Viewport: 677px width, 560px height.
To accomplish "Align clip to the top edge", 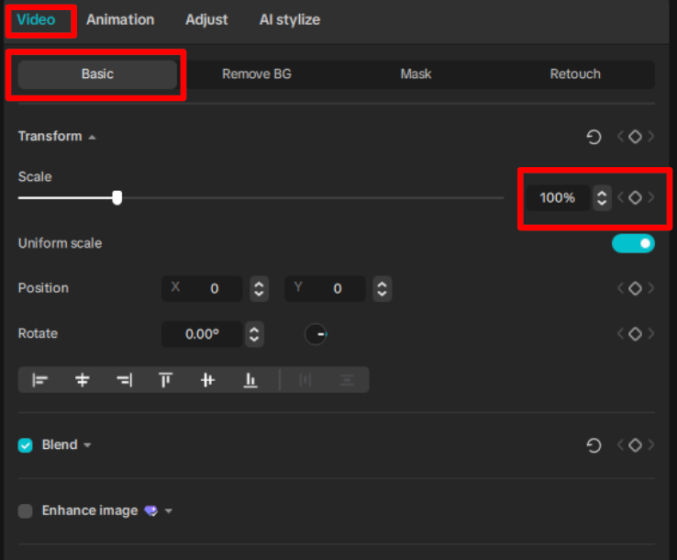I will (166, 380).
